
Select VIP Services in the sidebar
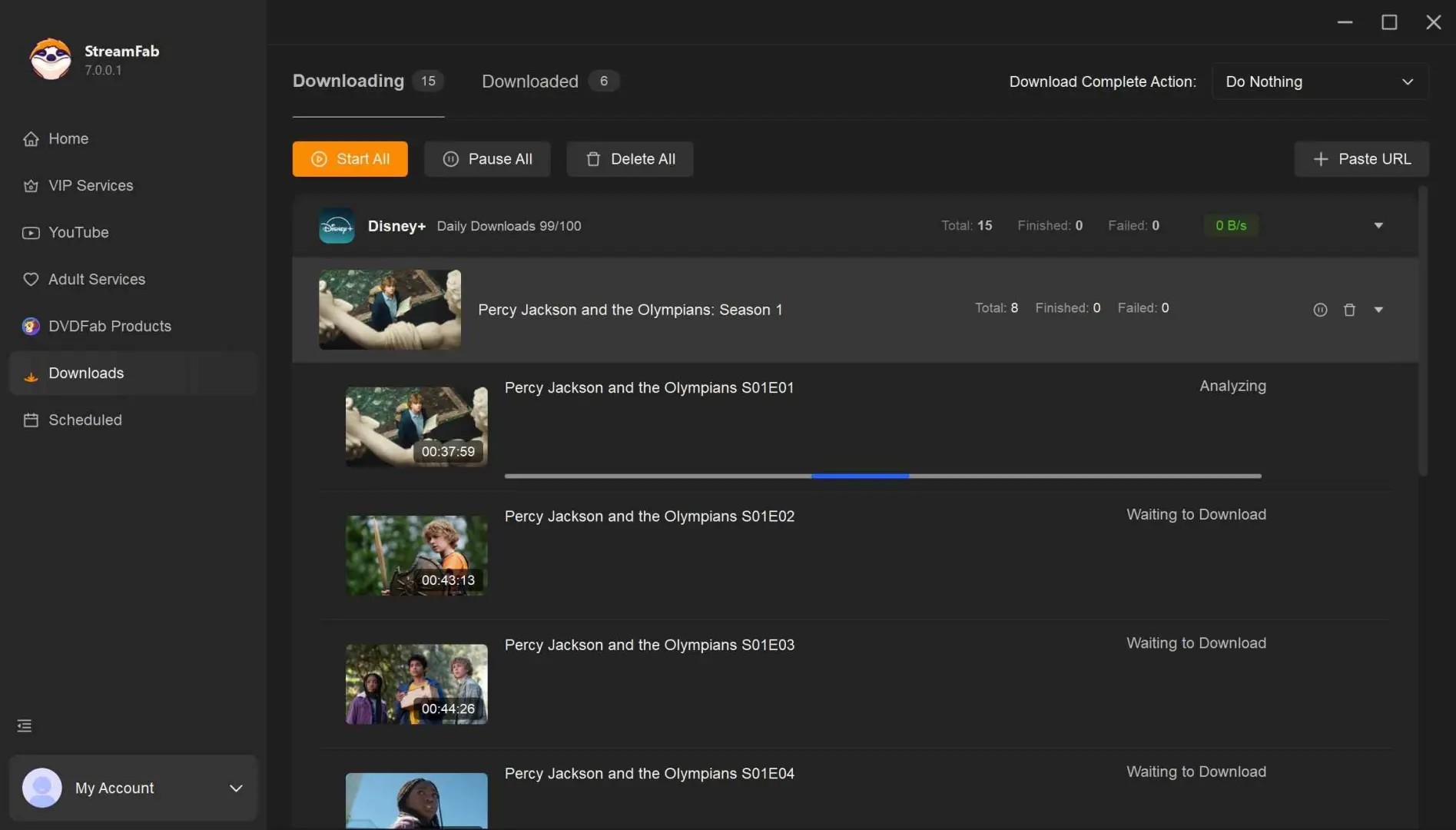pos(90,185)
